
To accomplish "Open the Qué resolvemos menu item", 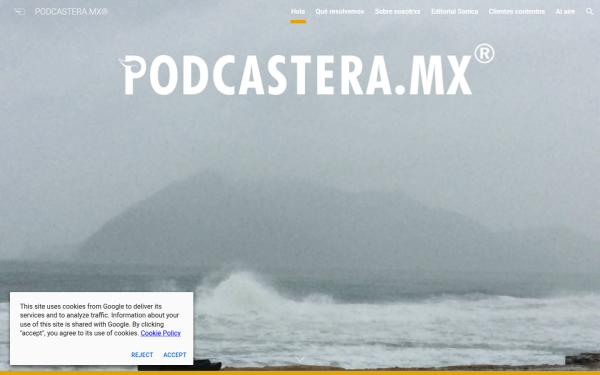I will [340, 11].
